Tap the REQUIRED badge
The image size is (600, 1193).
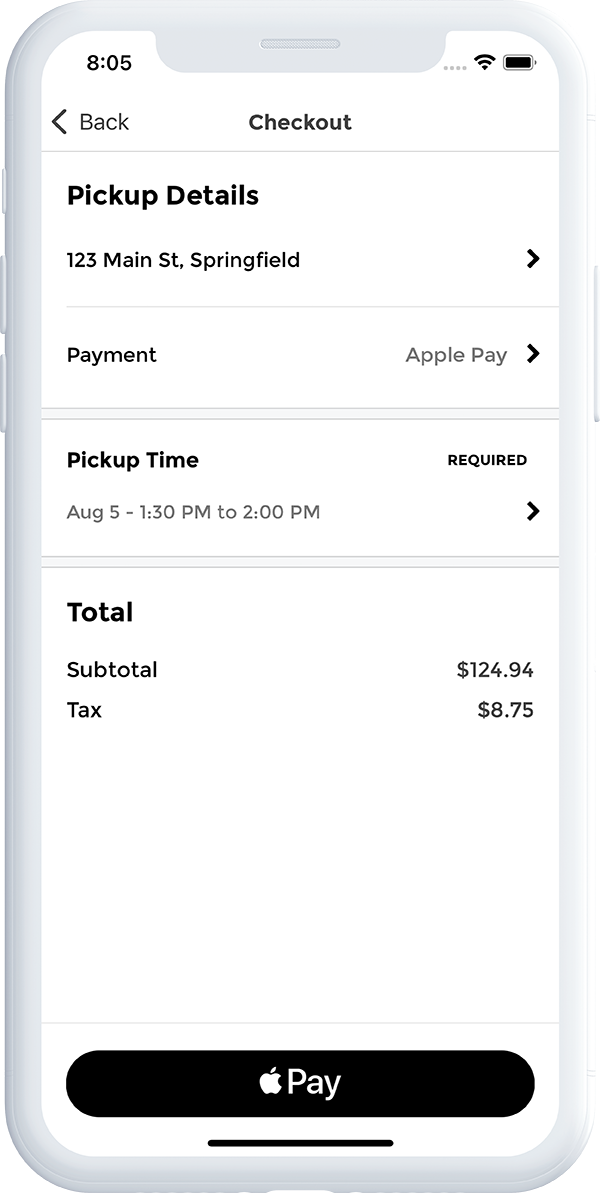[x=487, y=460]
